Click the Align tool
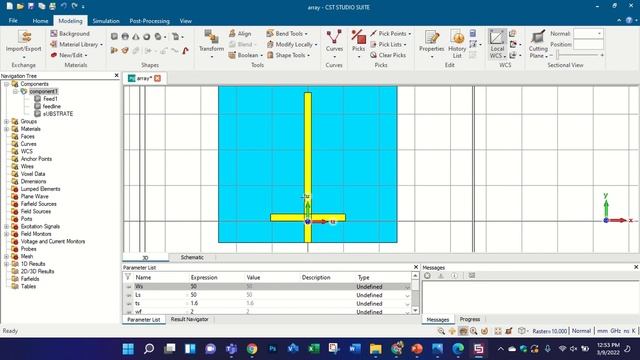This screenshot has height=360, width=640. coord(240,33)
